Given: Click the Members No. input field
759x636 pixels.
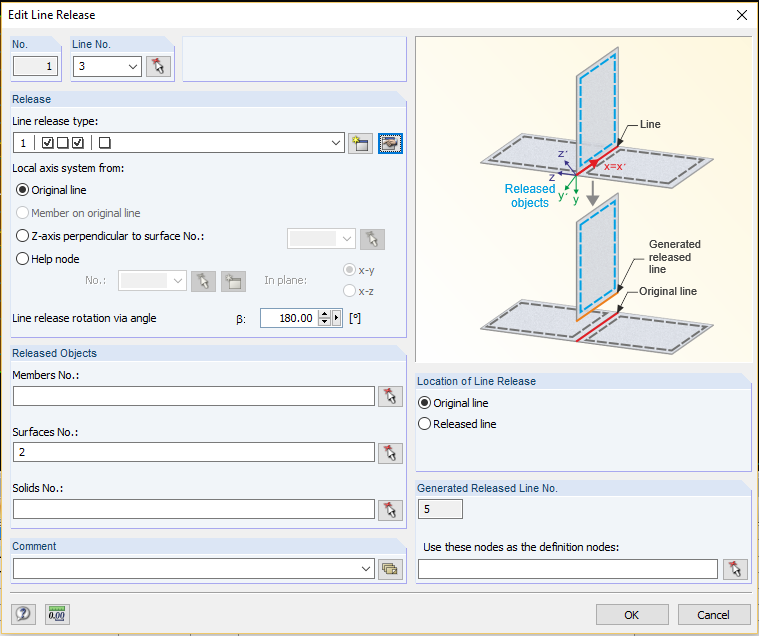Looking at the screenshot, I should (194, 396).
